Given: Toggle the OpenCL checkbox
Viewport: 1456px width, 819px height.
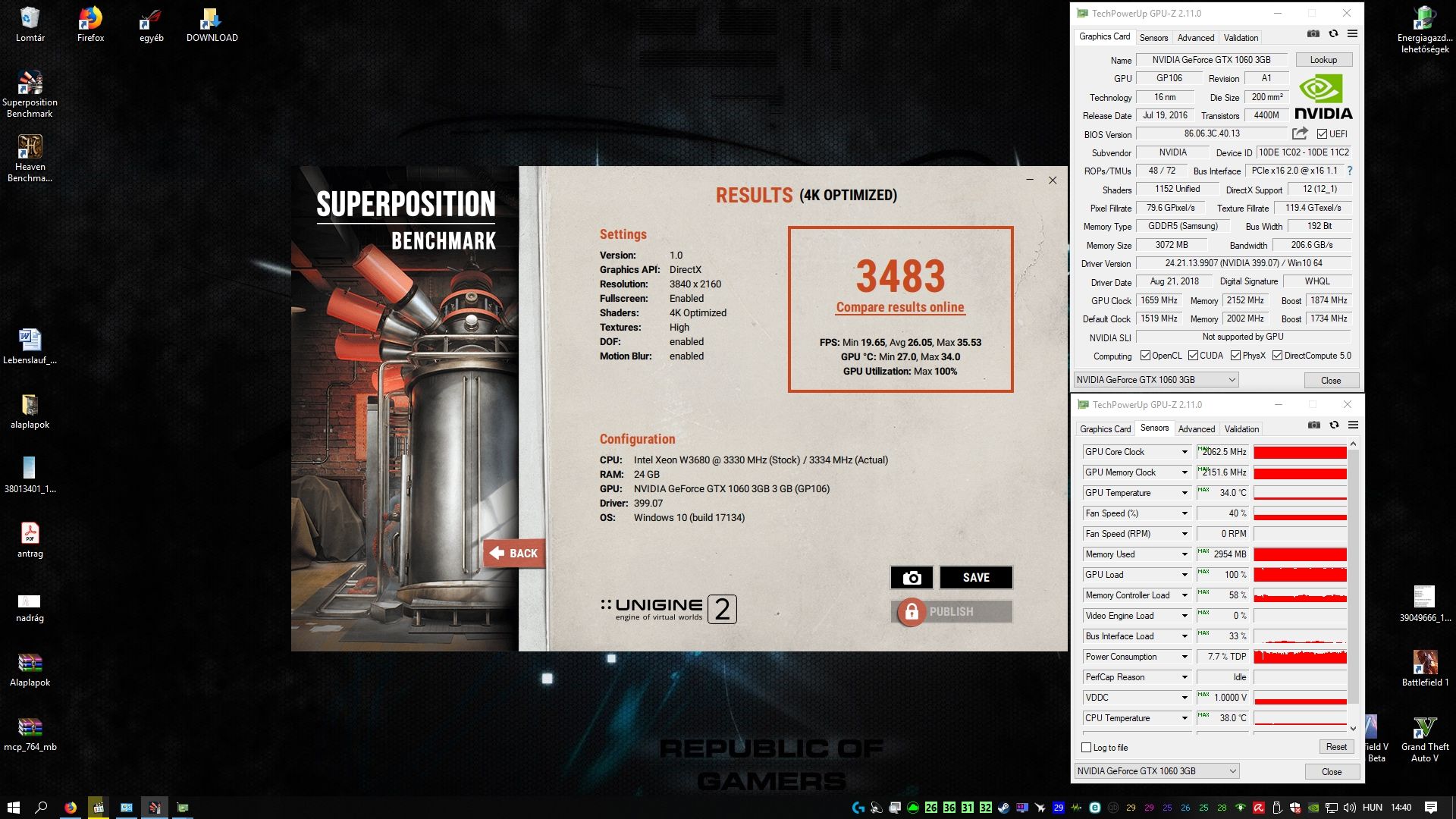Looking at the screenshot, I should click(x=1145, y=356).
